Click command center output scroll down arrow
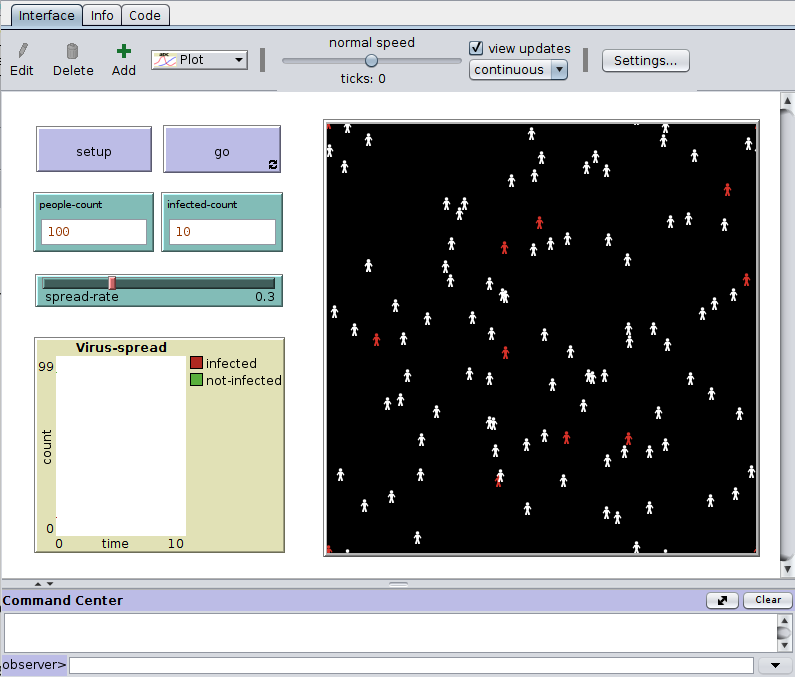This screenshot has height=677, width=795. point(784,645)
